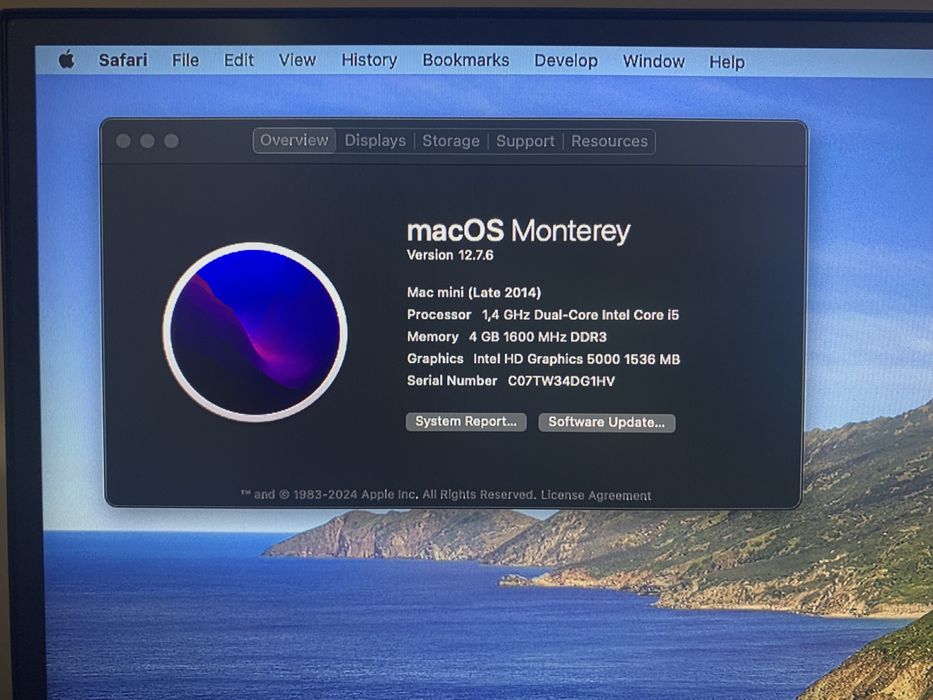This screenshot has height=700, width=933.
Task: Click the zoom button of About window
Action: coord(171,140)
